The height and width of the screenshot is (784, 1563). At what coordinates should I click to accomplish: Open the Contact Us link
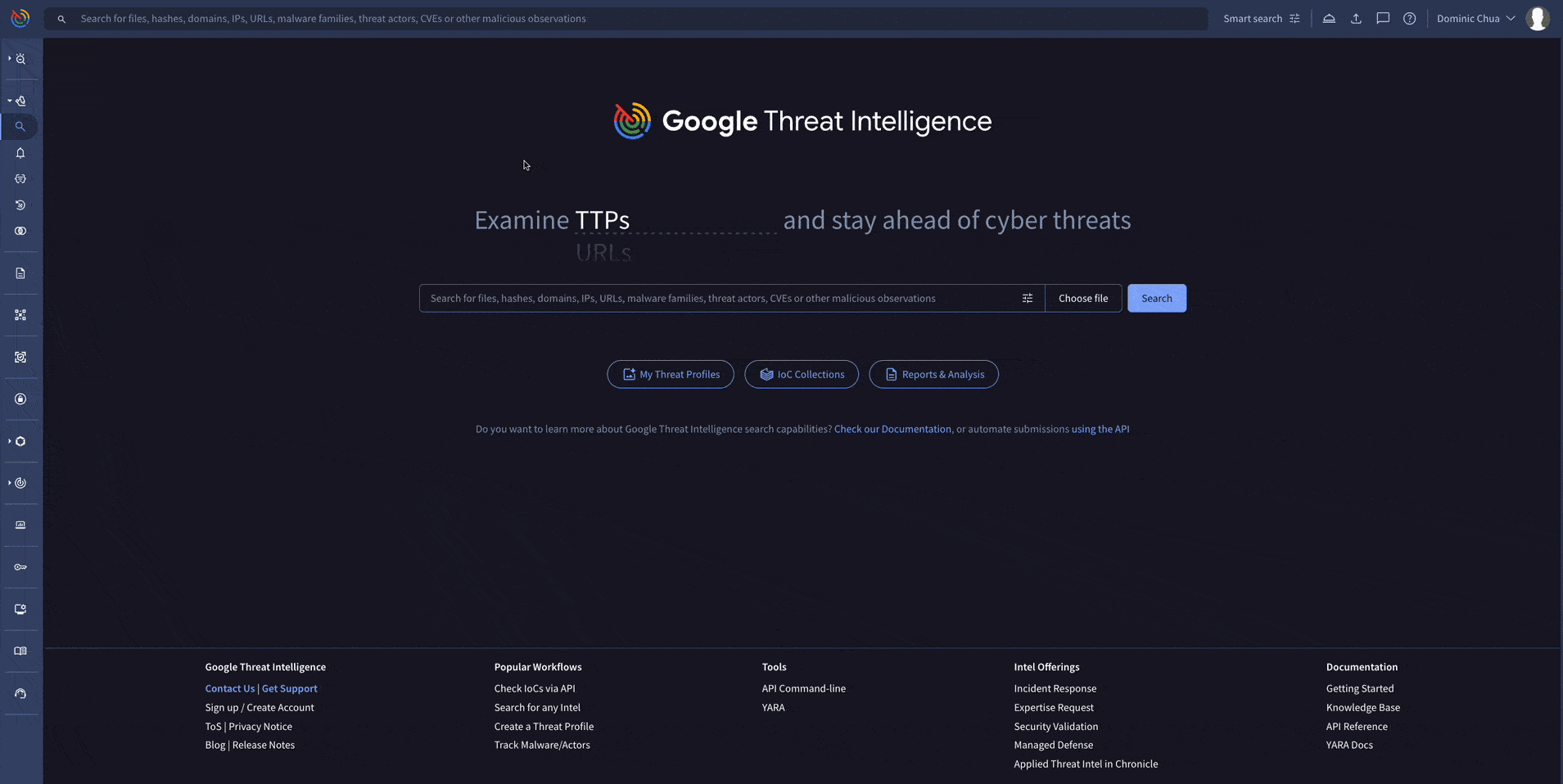(x=229, y=689)
